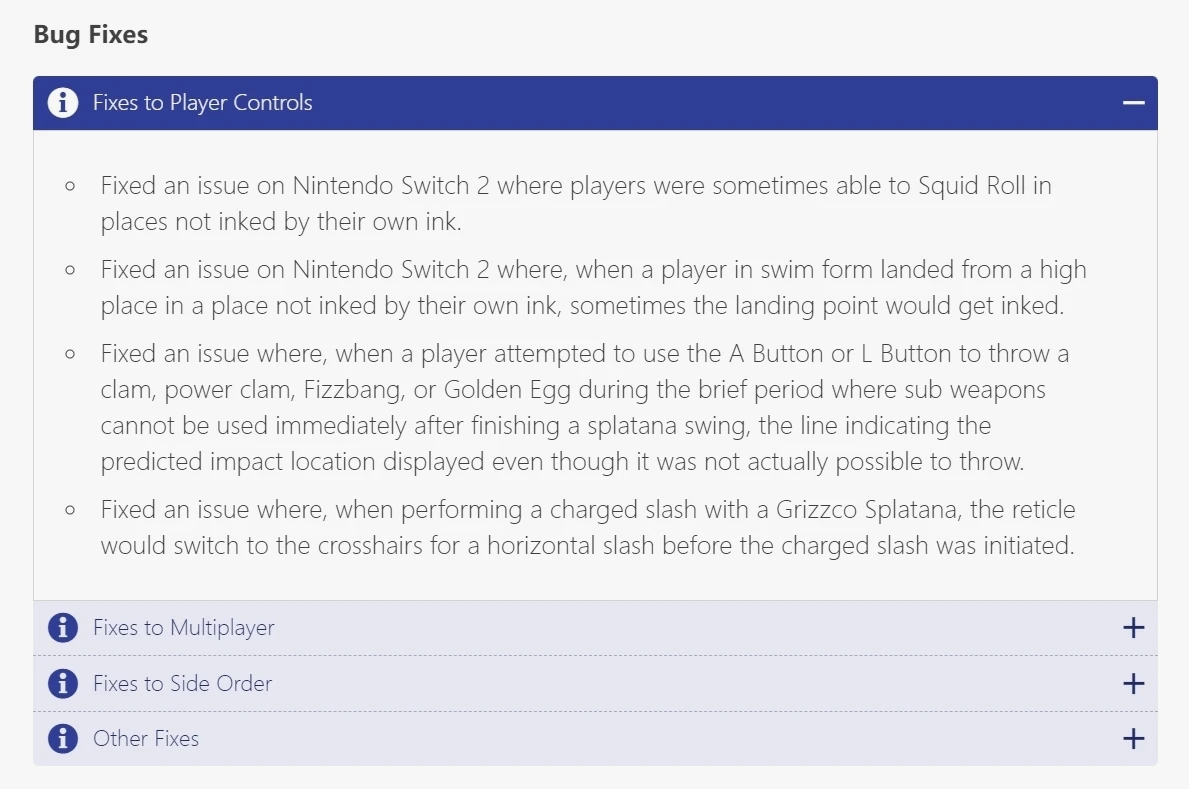The width and height of the screenshot is (1189, 789).
Task: Click info icon beside Other Fixes
Action: tap(62, 739)
